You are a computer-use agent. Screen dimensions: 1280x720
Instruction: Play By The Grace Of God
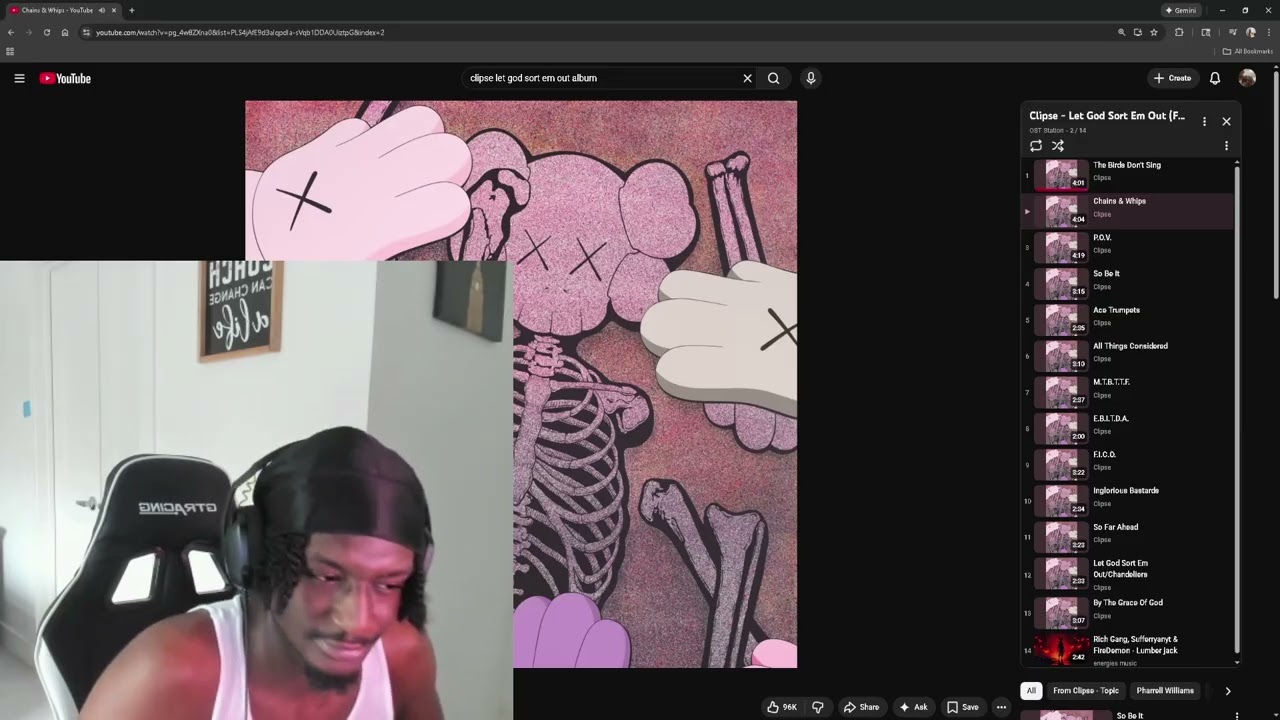pos(1127,612)
